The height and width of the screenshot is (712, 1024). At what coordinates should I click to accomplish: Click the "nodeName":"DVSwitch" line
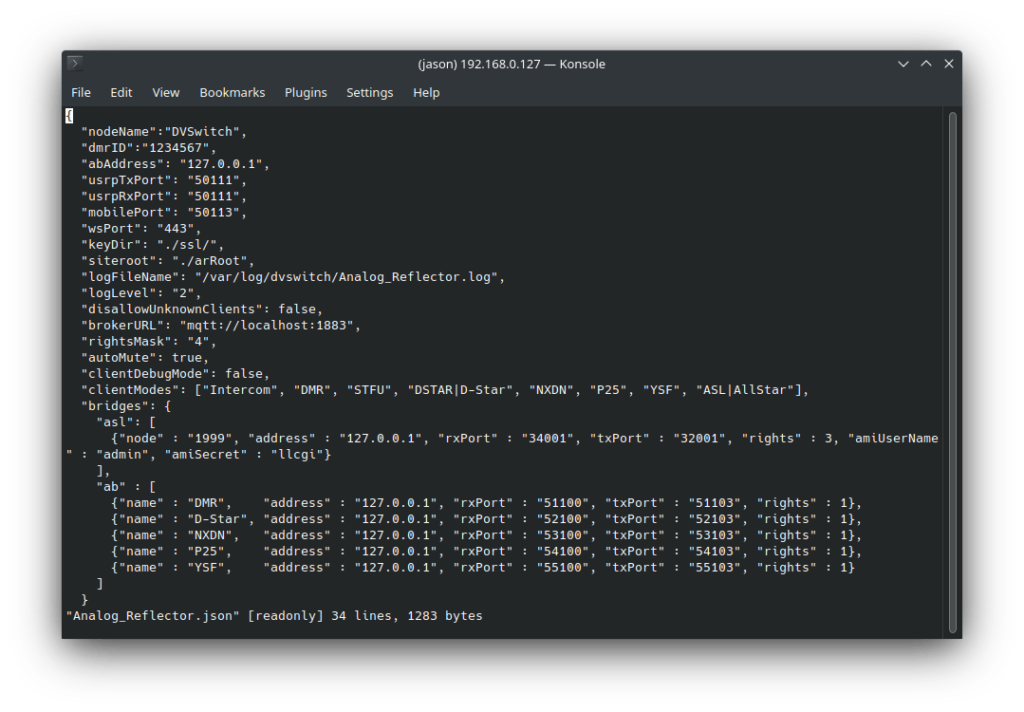tap(163, 131)
